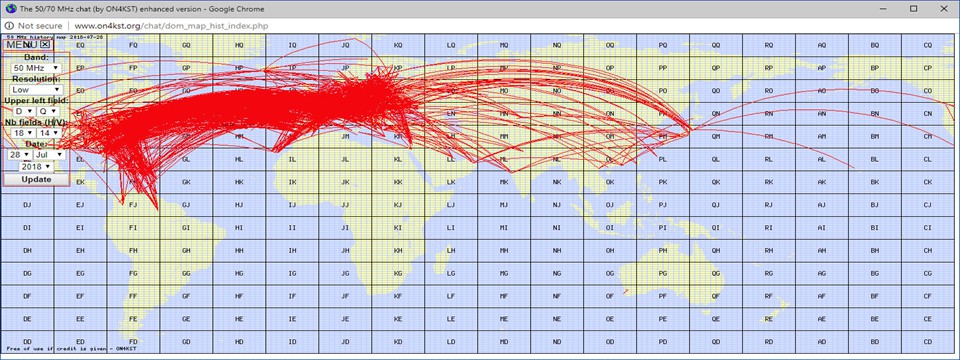Open the month Jul dropdown
Image resolution: width=960 pixels, height=360 pixels.
(50, 155)
